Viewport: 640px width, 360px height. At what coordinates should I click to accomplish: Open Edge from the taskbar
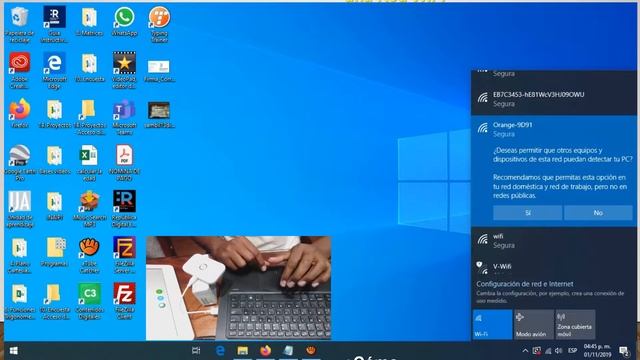pos(220,351)
